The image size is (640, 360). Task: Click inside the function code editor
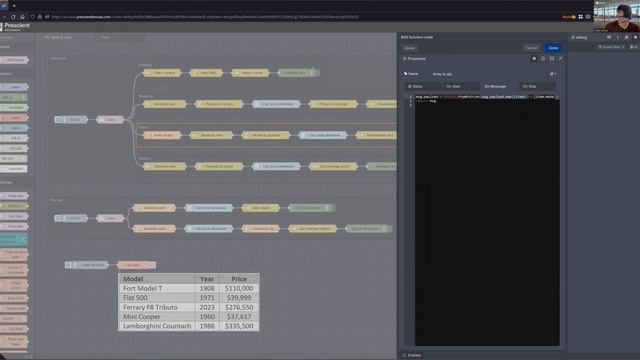[x=487, y=220]
